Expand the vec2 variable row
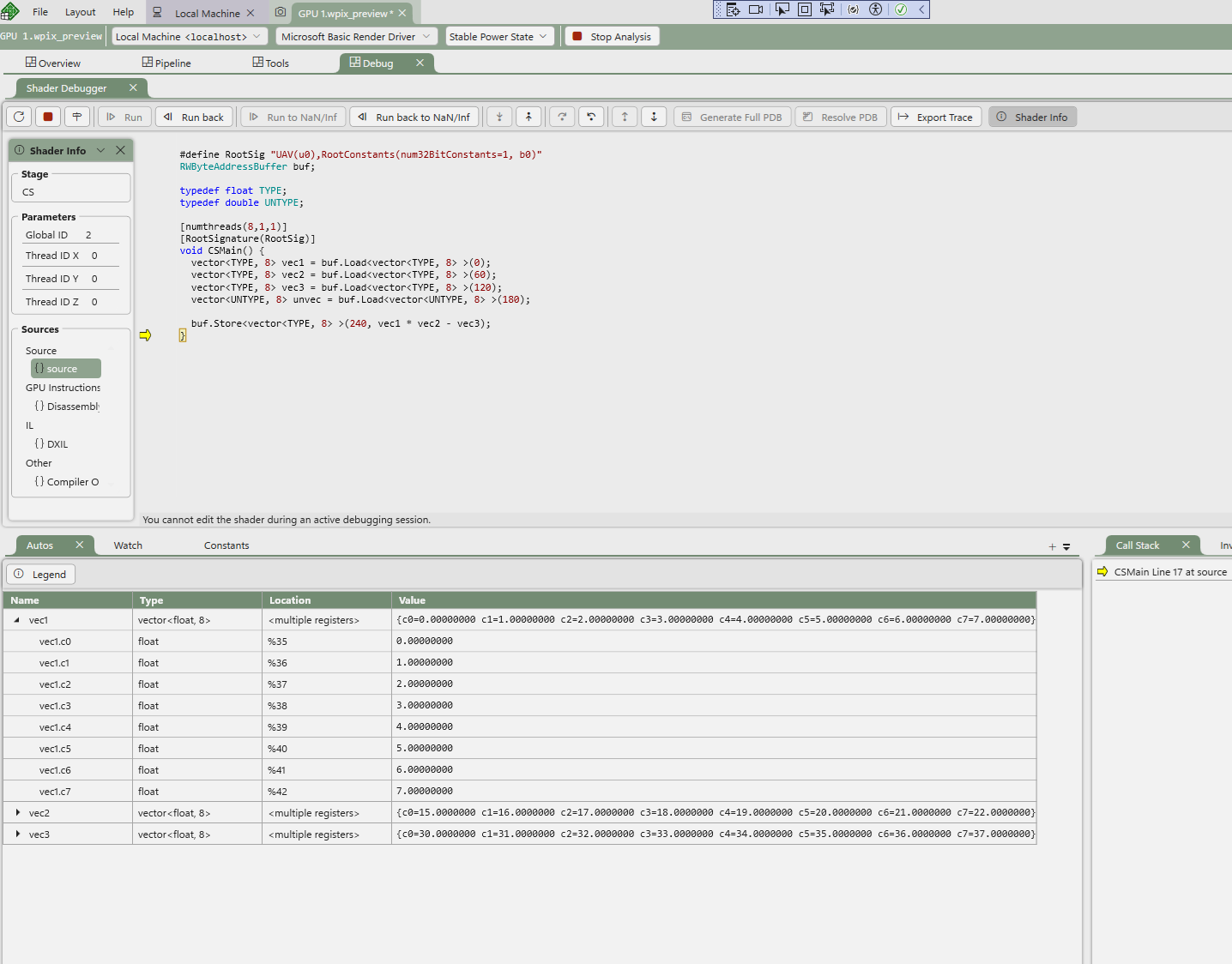1232x964 pixels. click(18, 812)
